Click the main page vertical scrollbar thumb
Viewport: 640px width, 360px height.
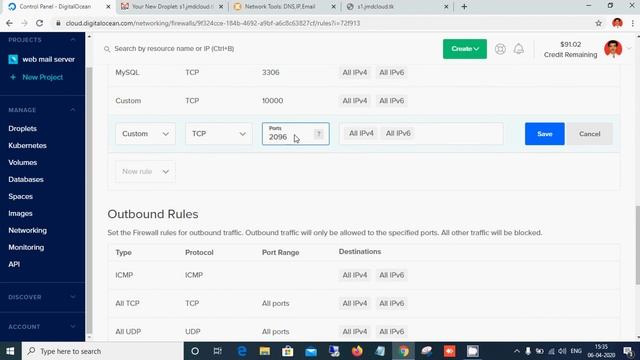(x=638, y=245)
